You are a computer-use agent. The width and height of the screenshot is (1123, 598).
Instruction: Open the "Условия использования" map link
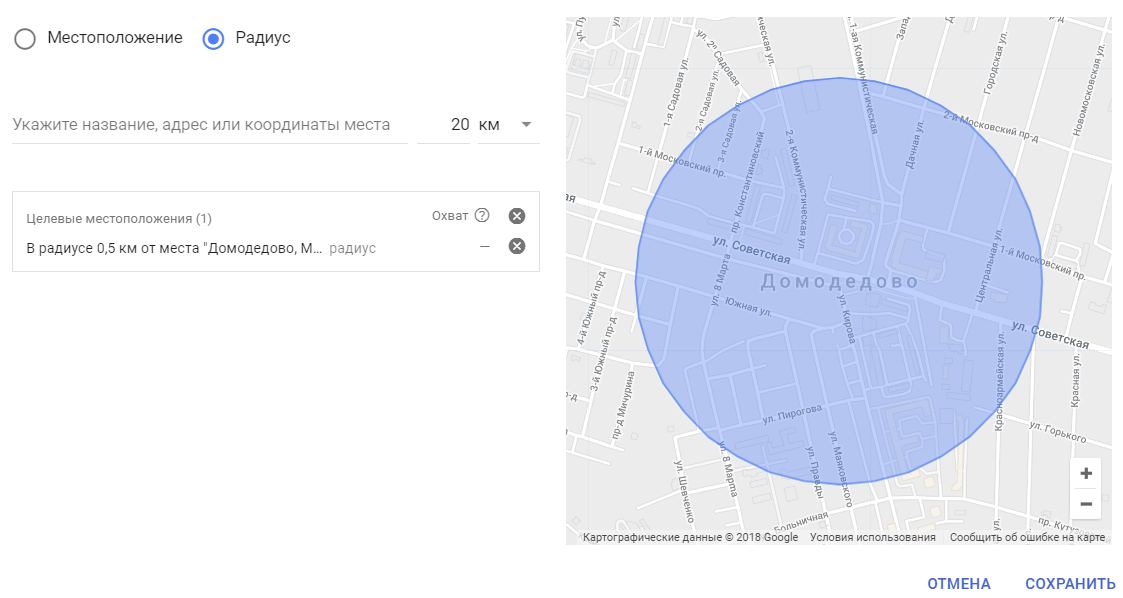pyautogui.click(x=872, y=538)
